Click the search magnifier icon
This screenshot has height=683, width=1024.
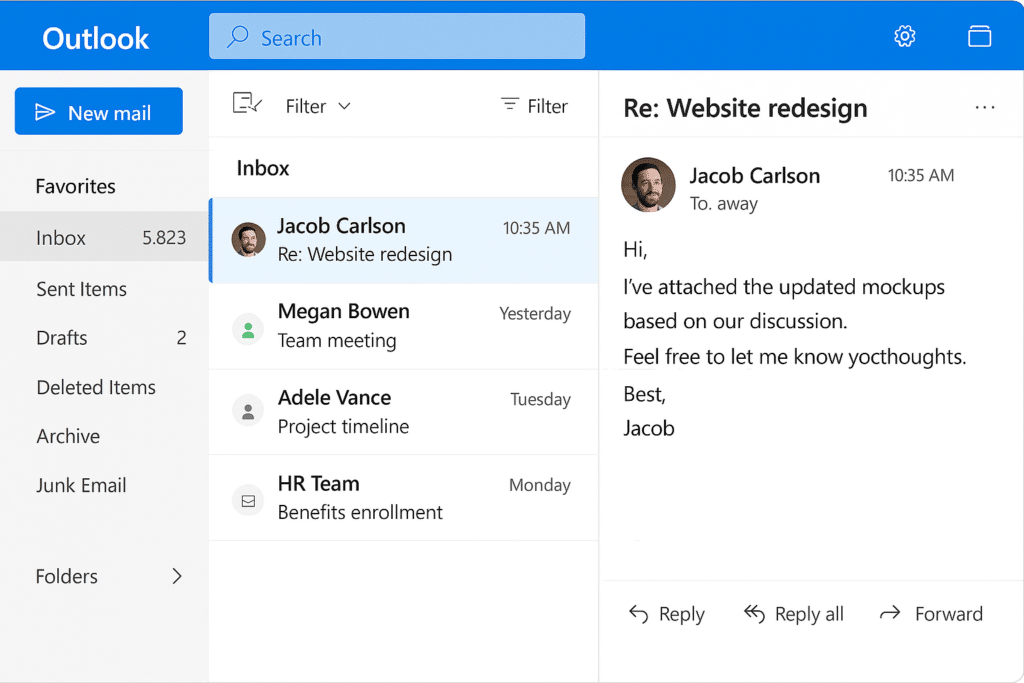(238, 37)
